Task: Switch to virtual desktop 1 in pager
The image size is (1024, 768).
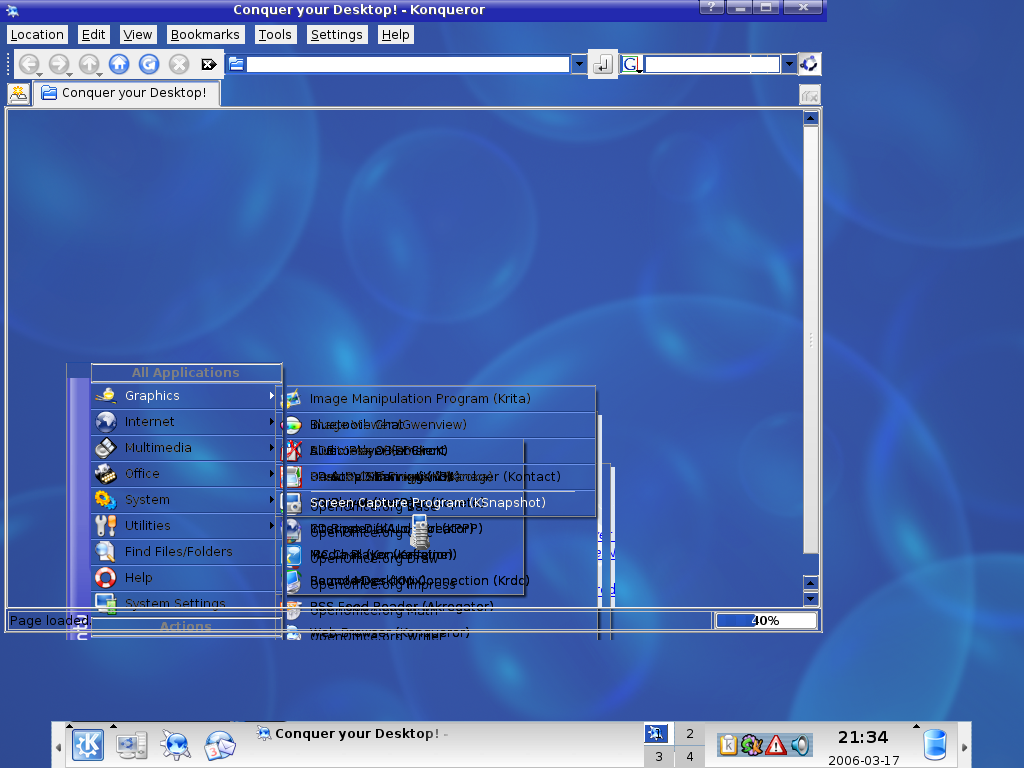Action: click(x=656, y=734)
